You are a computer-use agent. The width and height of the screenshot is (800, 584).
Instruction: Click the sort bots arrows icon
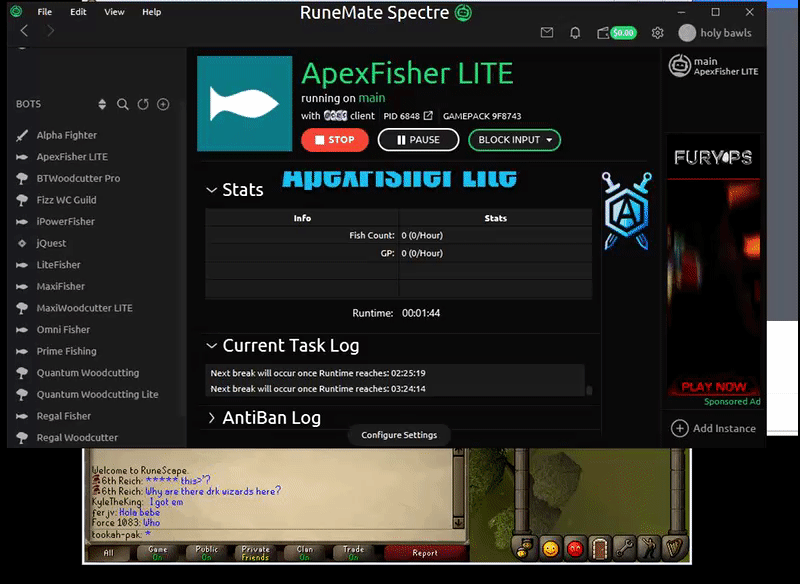coord(102,104)
